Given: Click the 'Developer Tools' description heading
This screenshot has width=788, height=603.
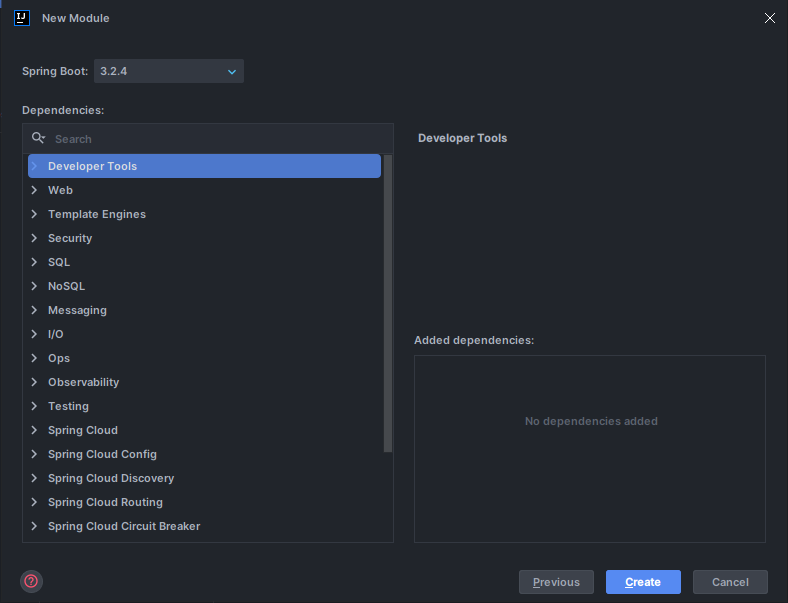Looking at the screenshot, I should tap(462, 138).
